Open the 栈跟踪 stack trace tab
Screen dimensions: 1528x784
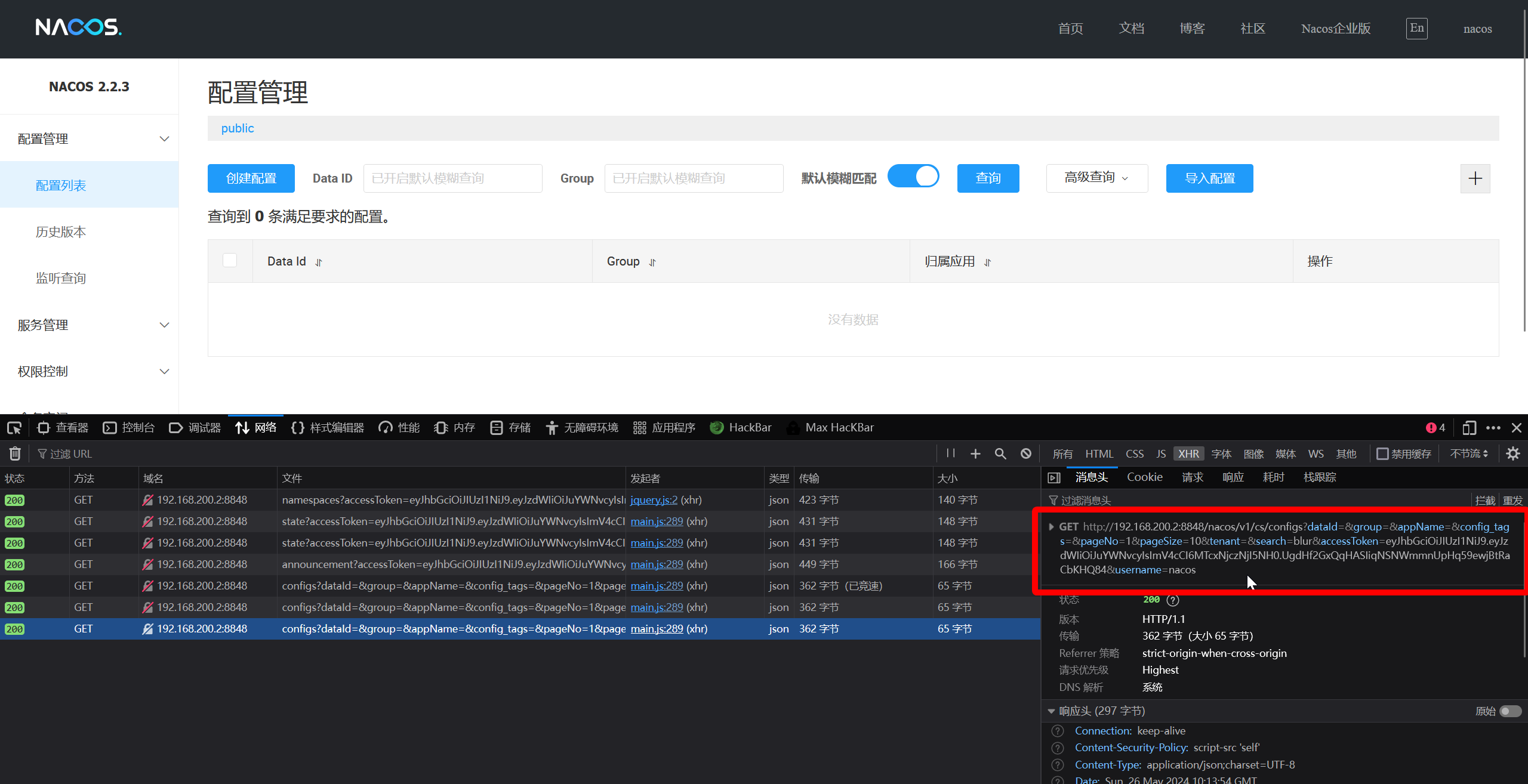click(x=1320, y=477)
